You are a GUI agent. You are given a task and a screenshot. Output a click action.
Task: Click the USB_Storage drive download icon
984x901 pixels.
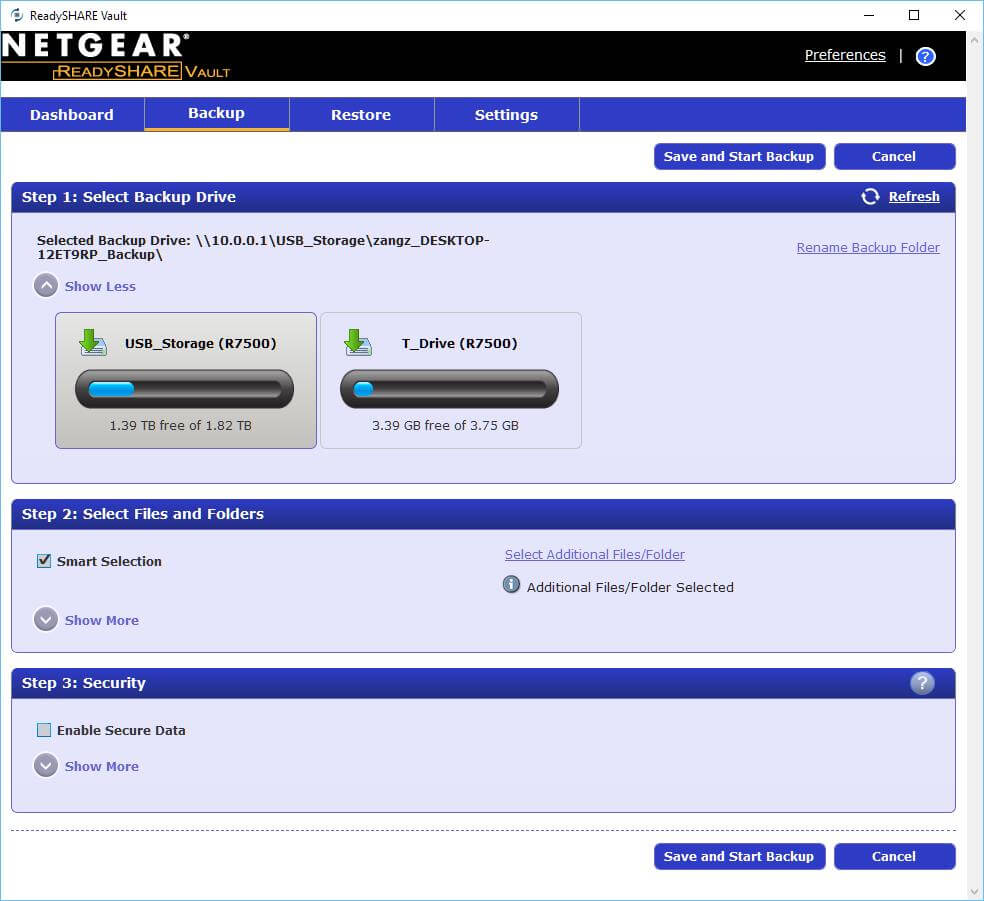click(x=93, y=343)
